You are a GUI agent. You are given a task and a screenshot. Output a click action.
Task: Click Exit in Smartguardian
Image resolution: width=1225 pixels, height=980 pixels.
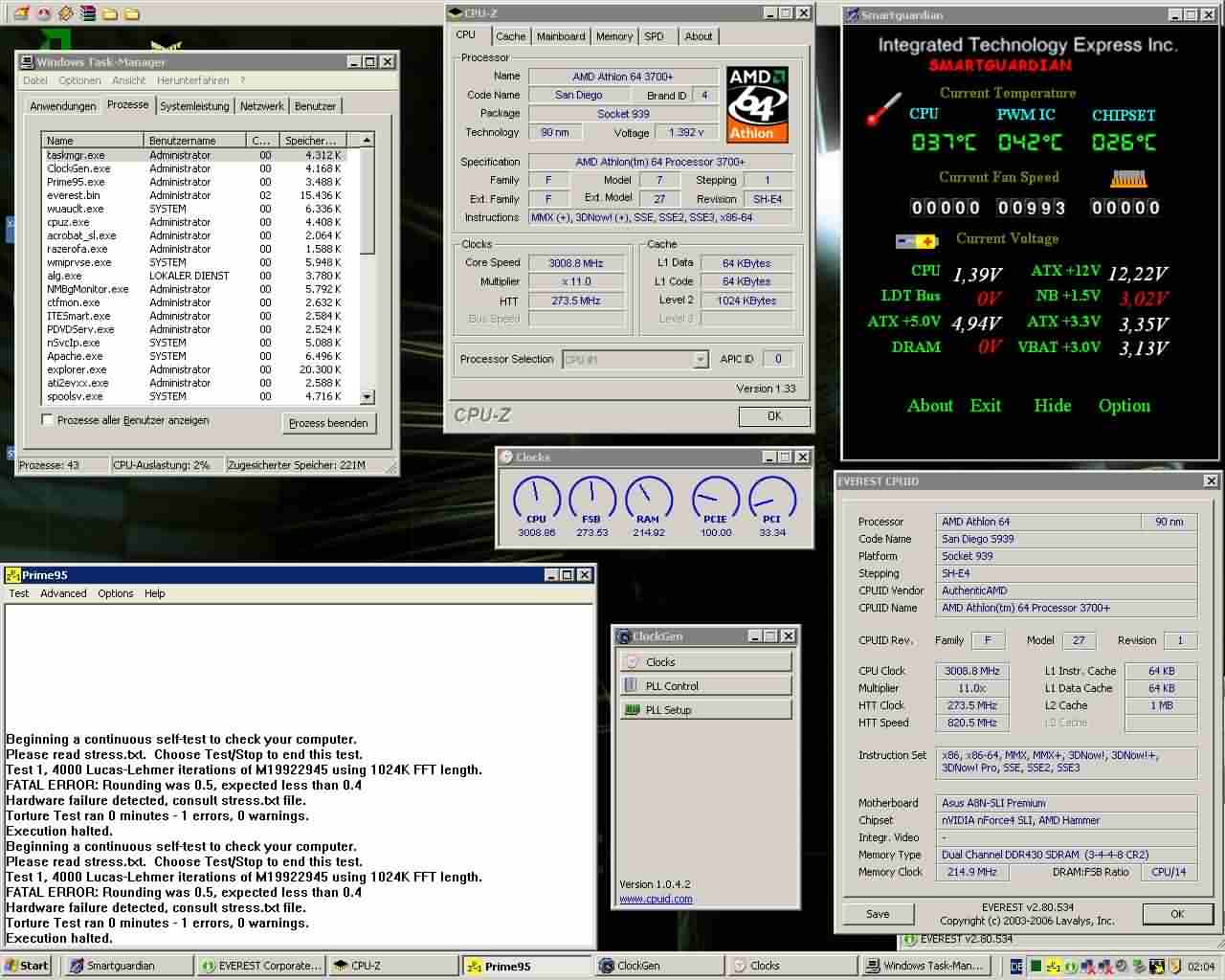pos(986,406)
